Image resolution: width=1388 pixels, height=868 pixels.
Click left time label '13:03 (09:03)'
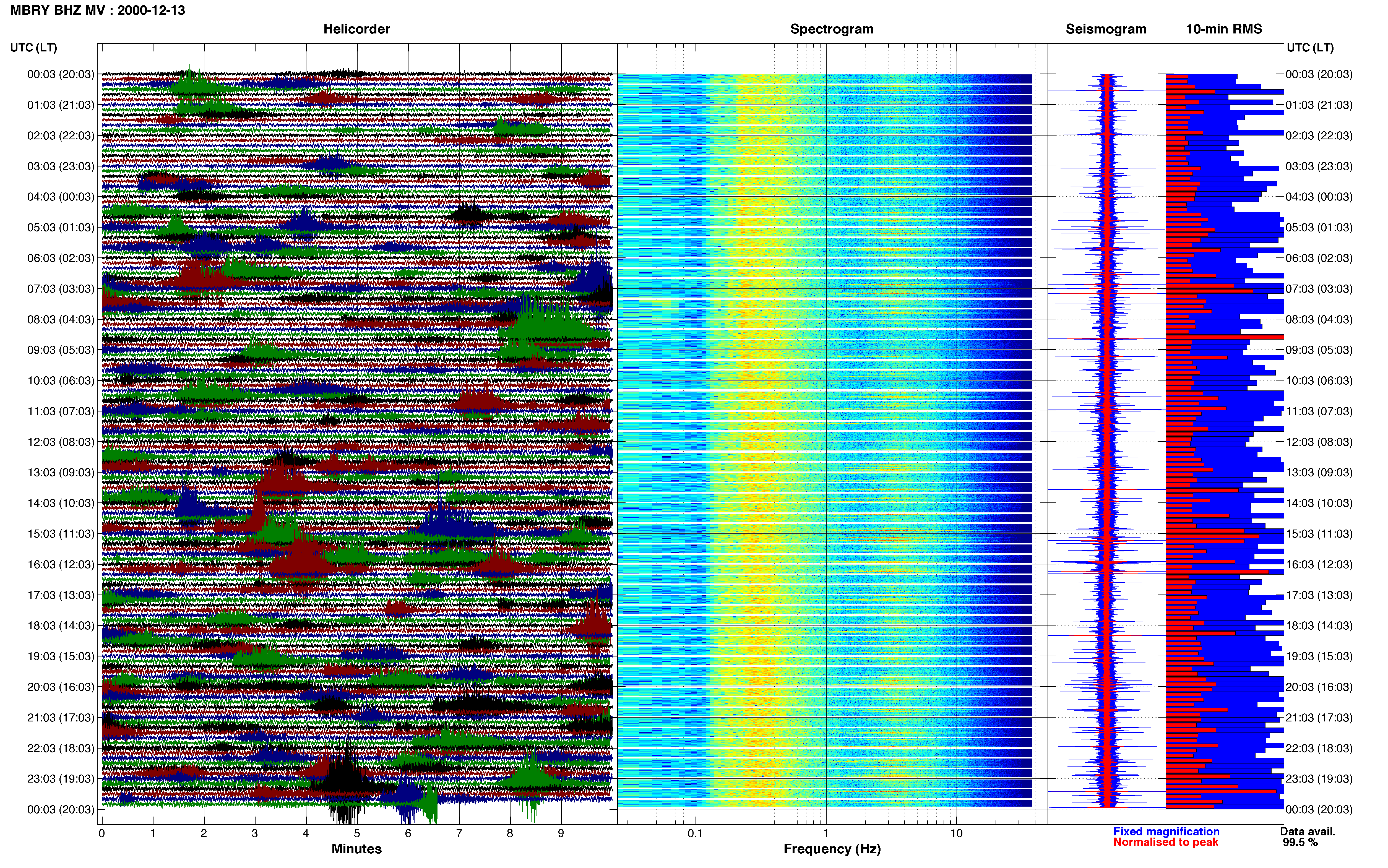tap(60, 473)
